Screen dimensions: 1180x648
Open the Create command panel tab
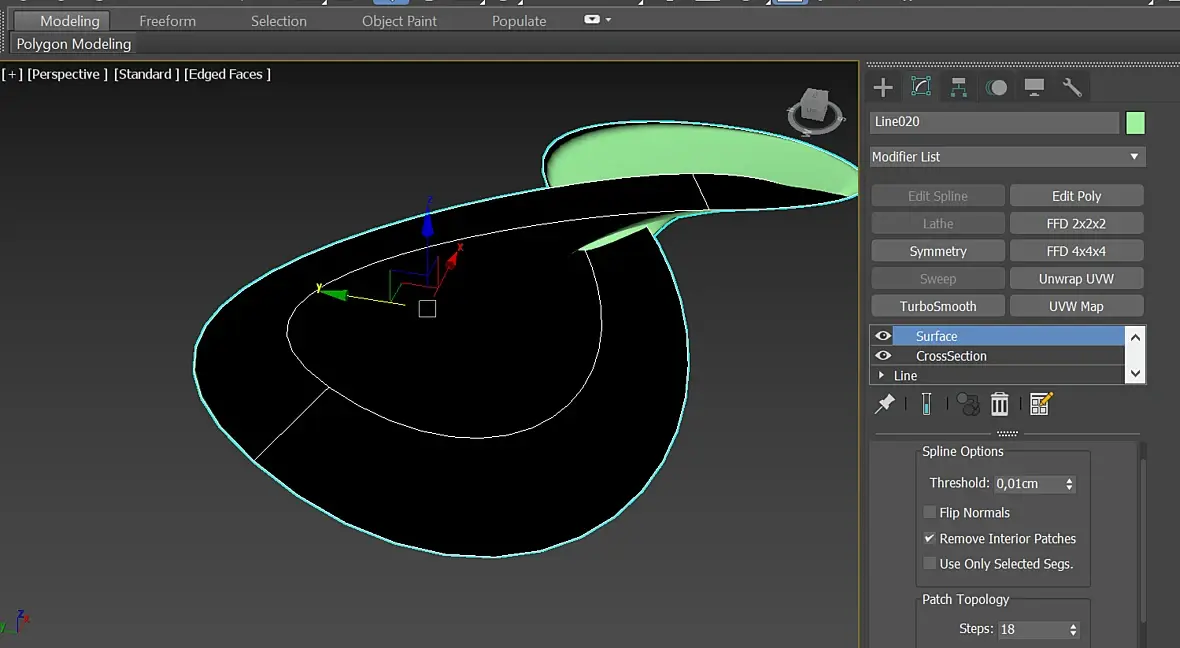tap(883, 88)
